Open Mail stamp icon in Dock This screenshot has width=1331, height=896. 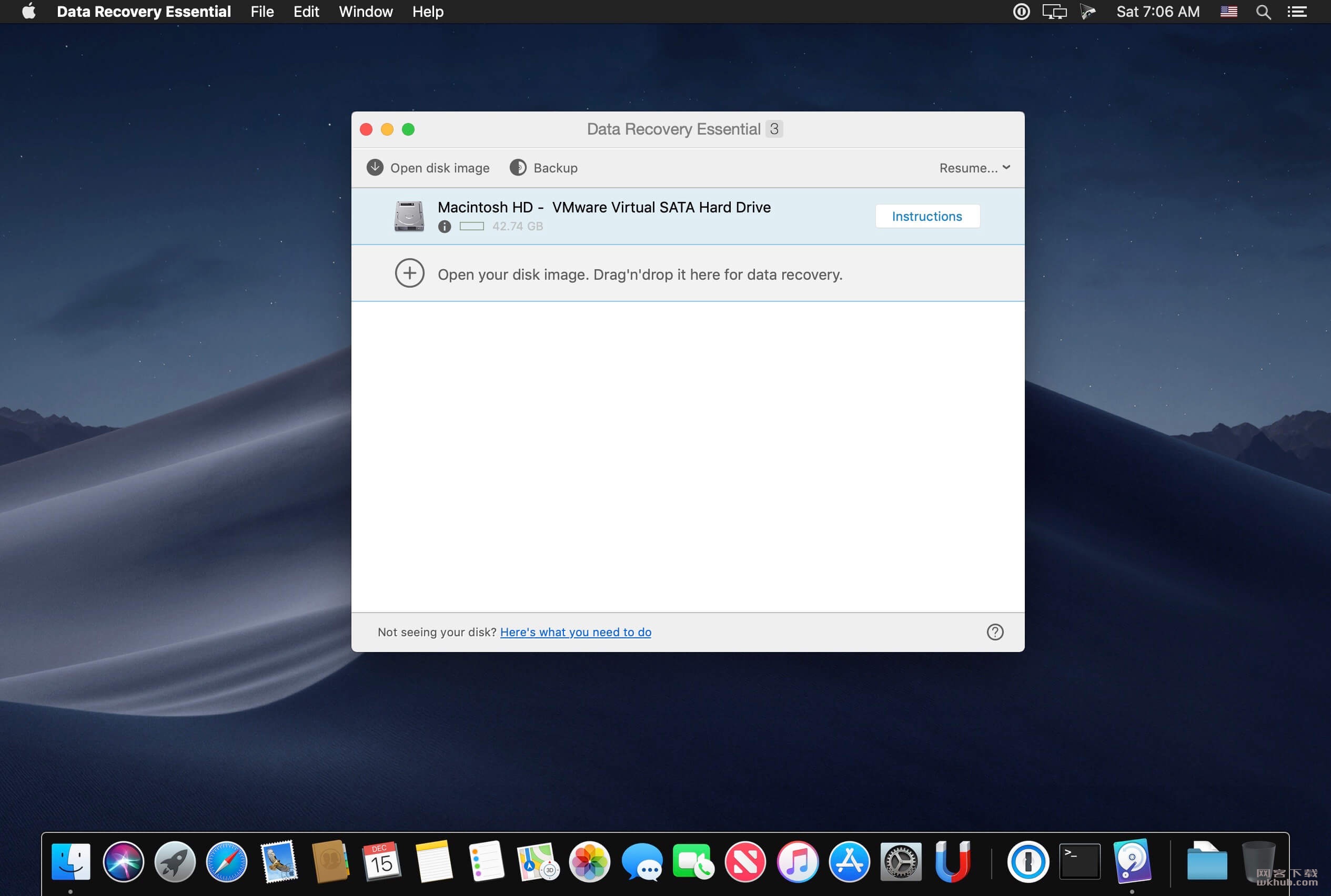click(x=279, y=861)
